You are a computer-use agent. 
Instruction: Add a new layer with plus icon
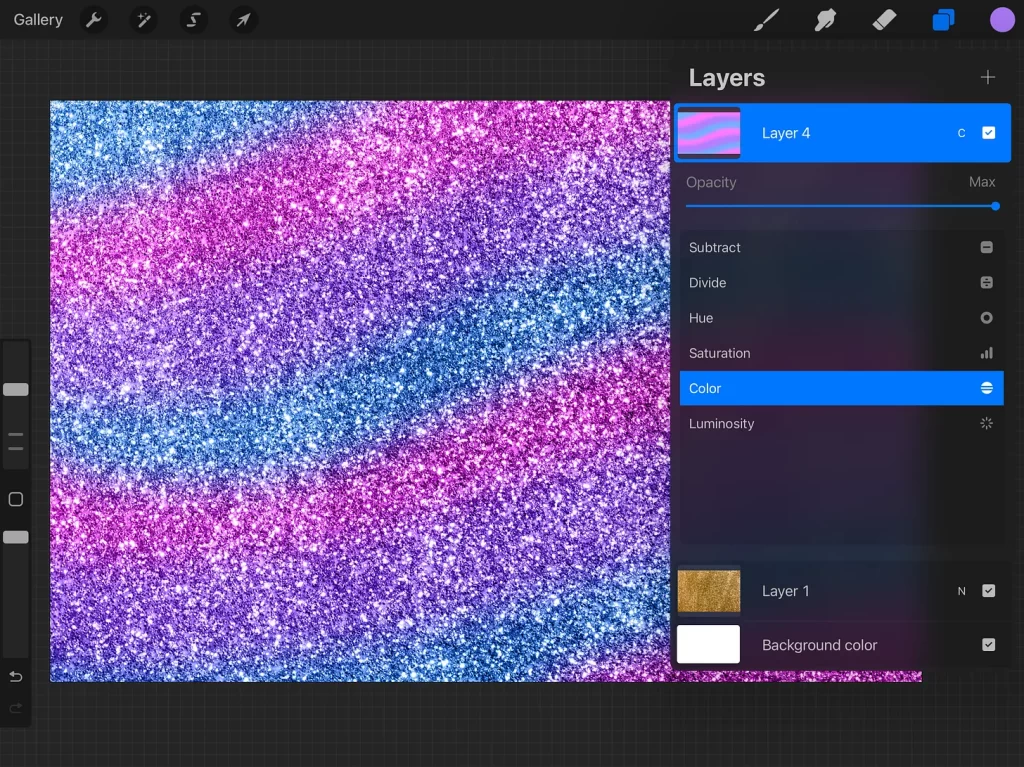(x=987, y=78)
